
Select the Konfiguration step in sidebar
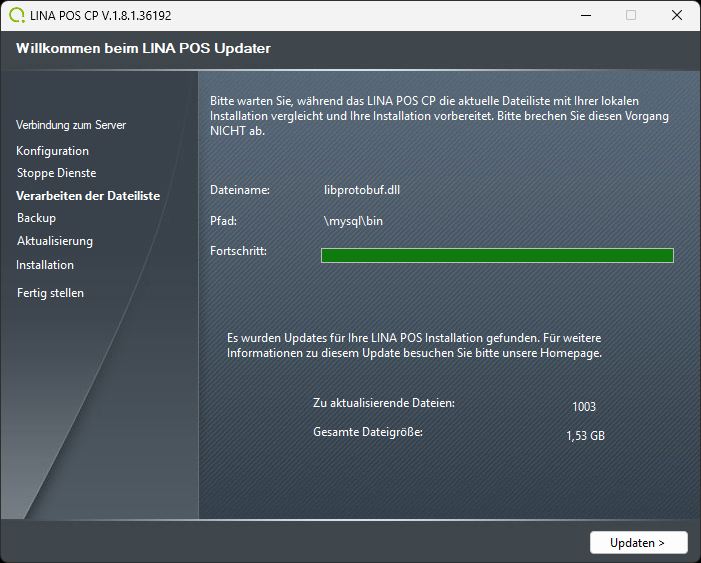[x=52, y=151]
